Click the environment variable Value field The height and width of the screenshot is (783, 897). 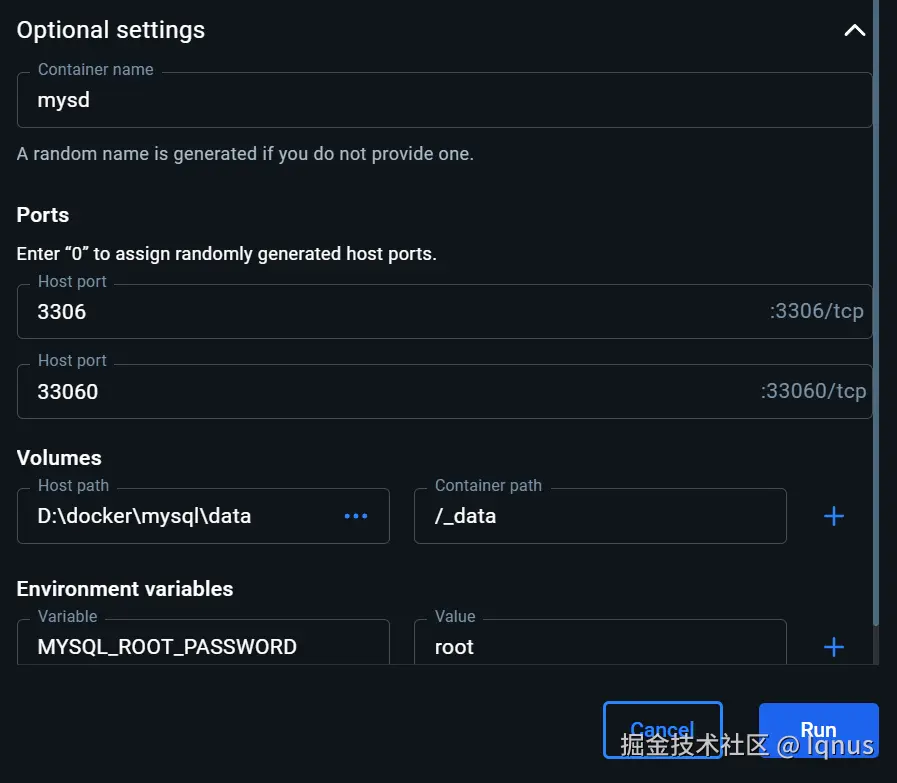(600, 647)
